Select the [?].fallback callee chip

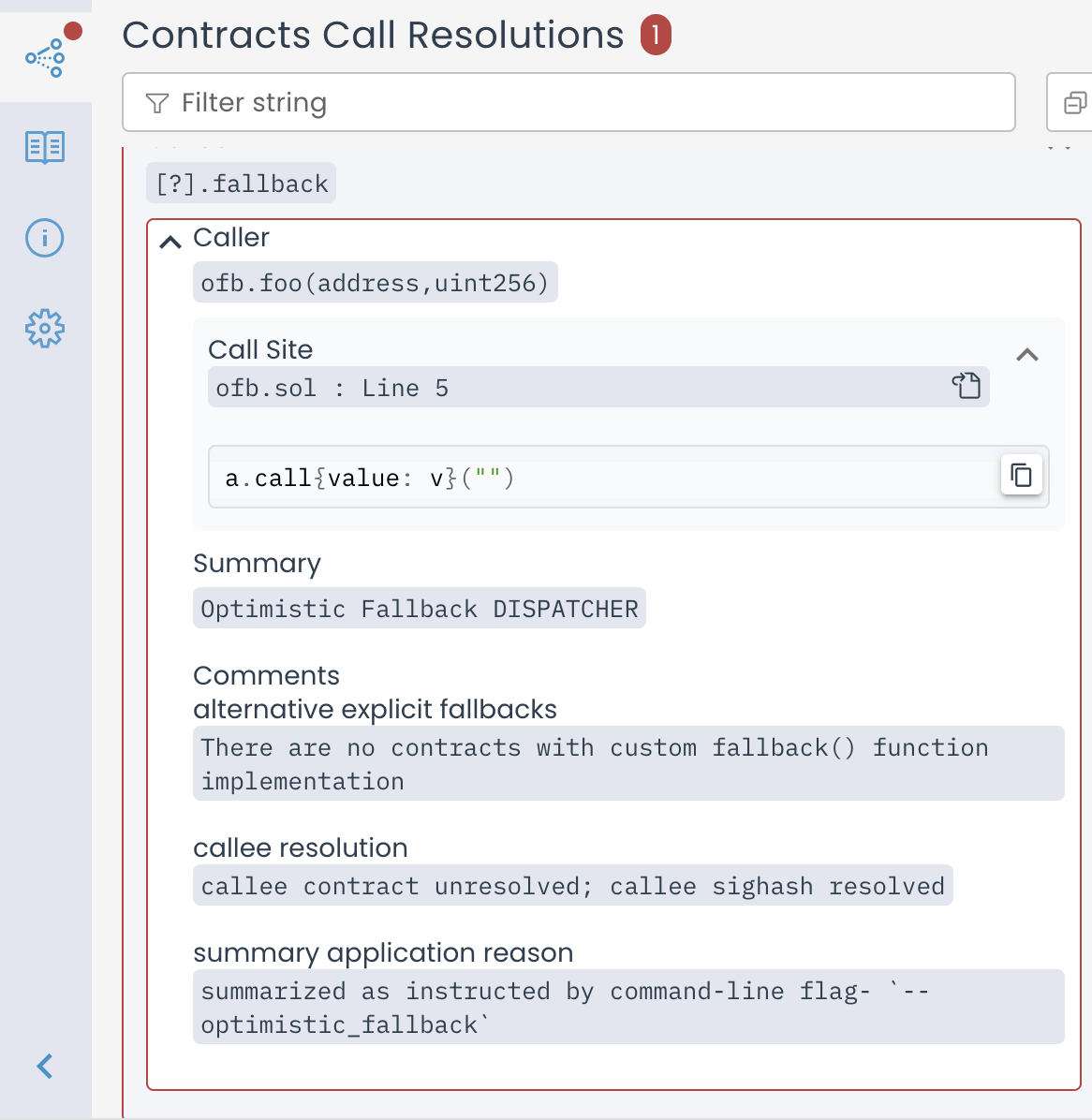pos(242,184)
